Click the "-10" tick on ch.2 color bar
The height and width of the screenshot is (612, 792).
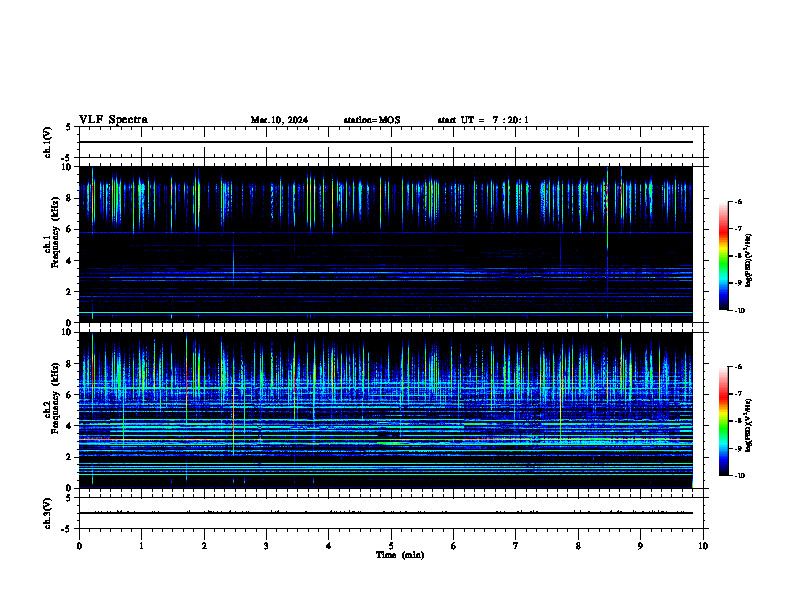pyautogui.click(x=739, y=476)
